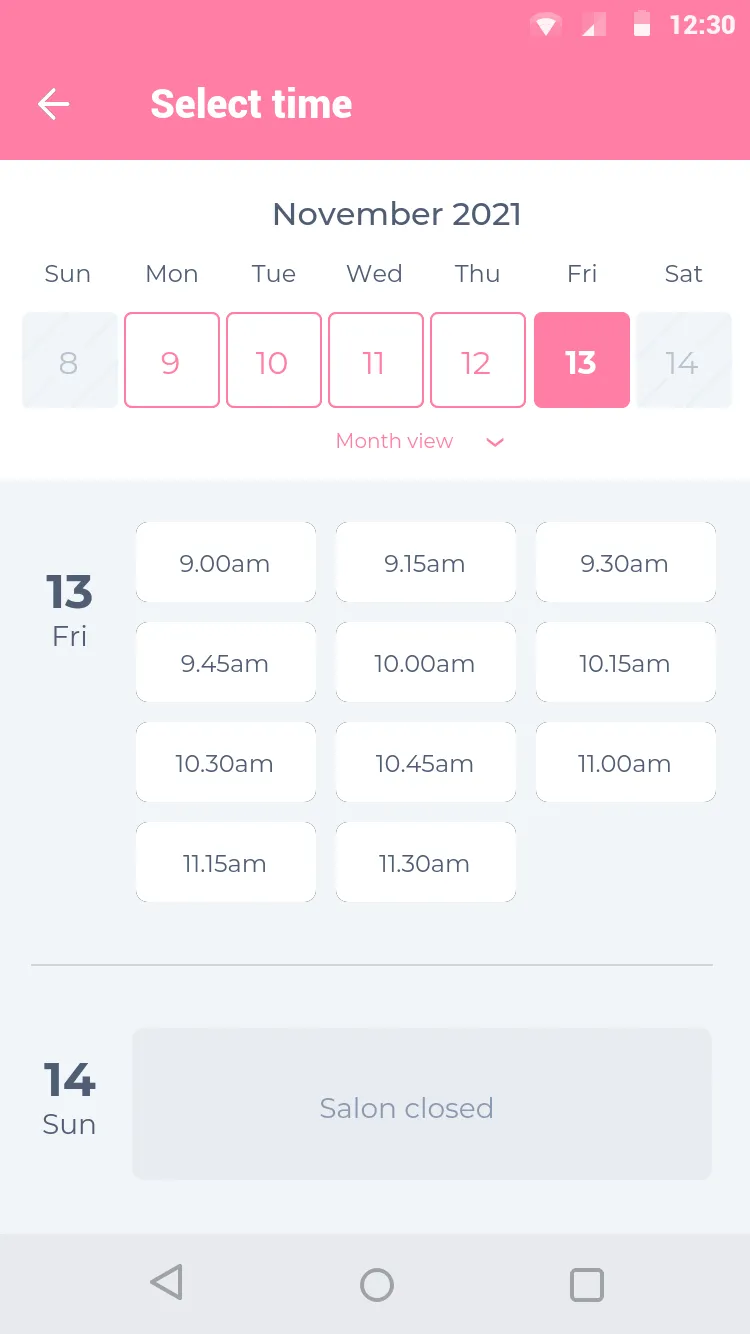
Task: Open Month view calendar
Action: tap(395, 441)
